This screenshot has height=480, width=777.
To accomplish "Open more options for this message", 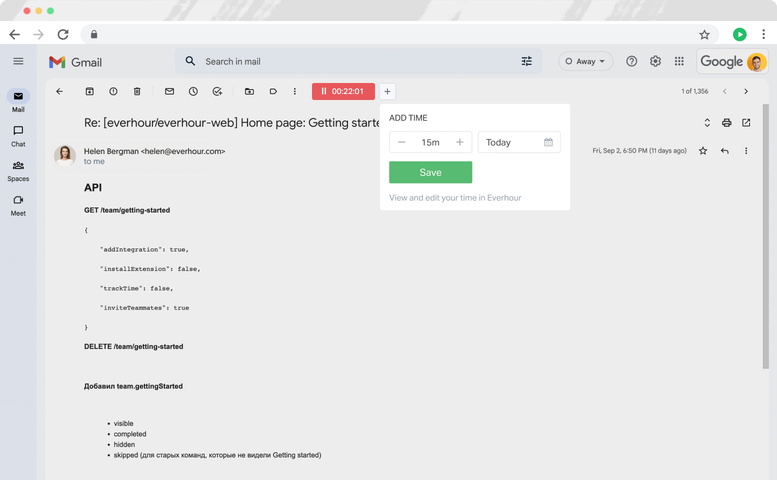I will click(746, 151).
